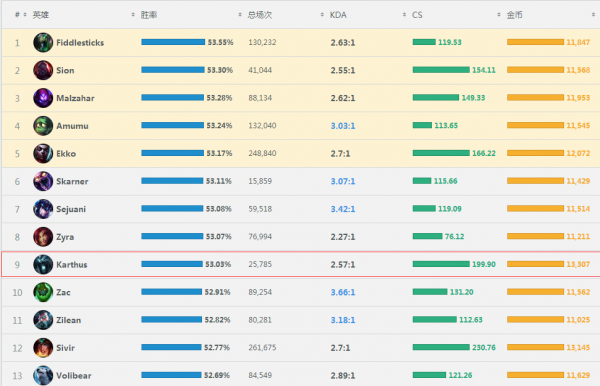Image resolution: width=600 pixels, height=386 pixels.
Task: Sort the table by 胜率 column
Action: pyautogui.click(x=149, y=15)
